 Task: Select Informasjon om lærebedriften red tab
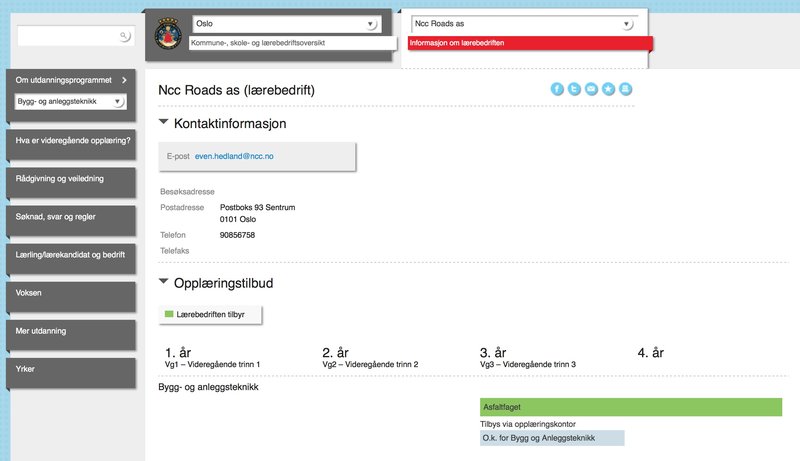(530, 43)
